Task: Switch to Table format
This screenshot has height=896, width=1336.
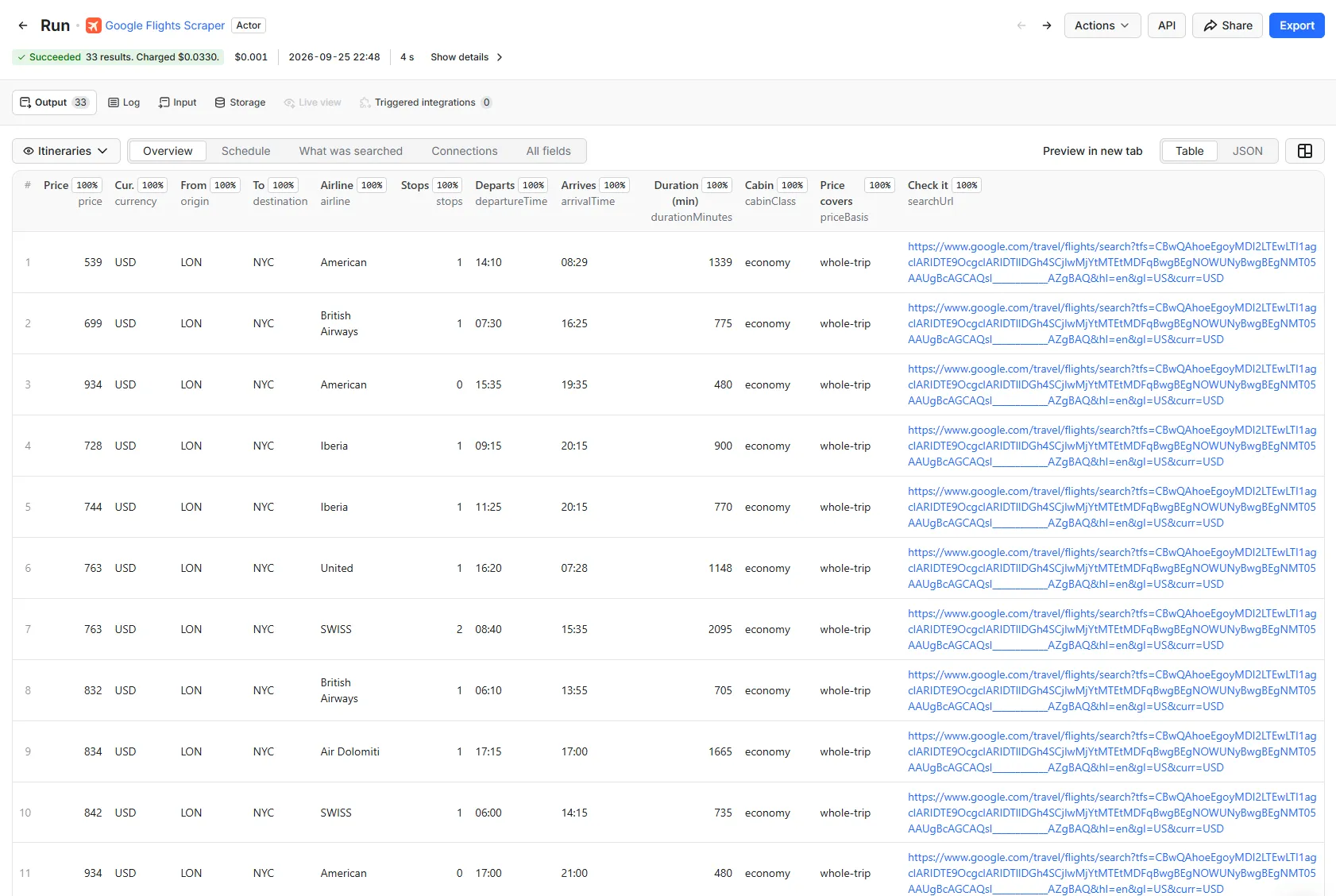Action: point(1190,151)
